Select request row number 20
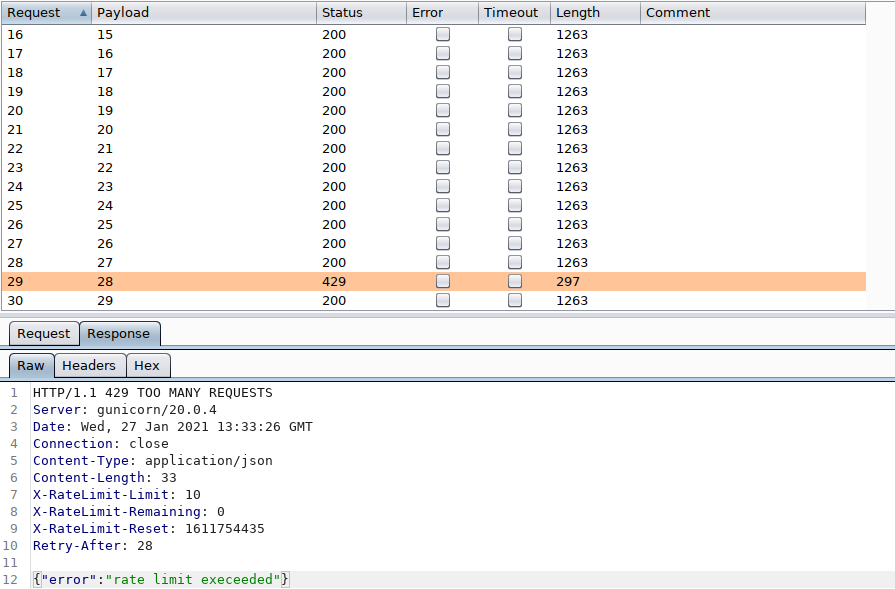The height and width of the screenshot is (589, 895). point(15,111)
